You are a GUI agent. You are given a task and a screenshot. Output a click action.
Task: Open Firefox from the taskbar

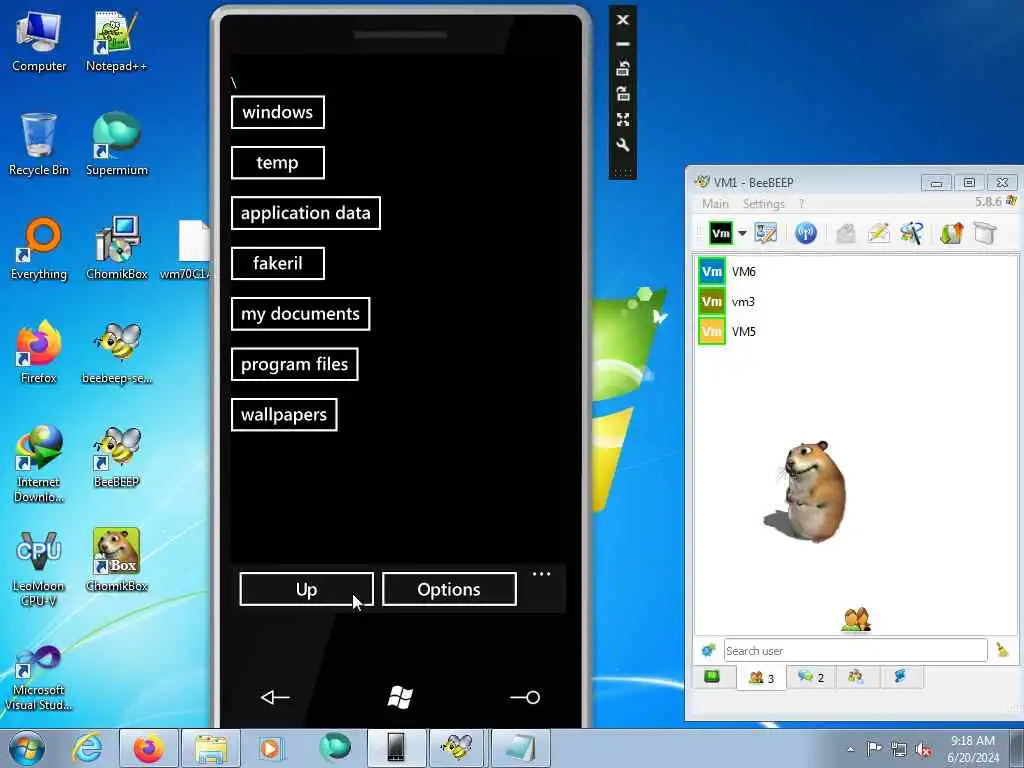click(x=148, y=748)
